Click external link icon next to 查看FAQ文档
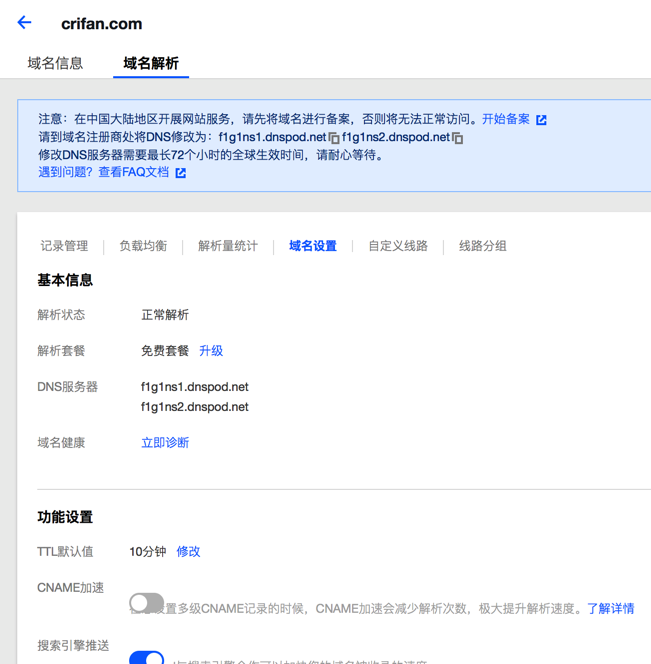 [x=181, y=173]
